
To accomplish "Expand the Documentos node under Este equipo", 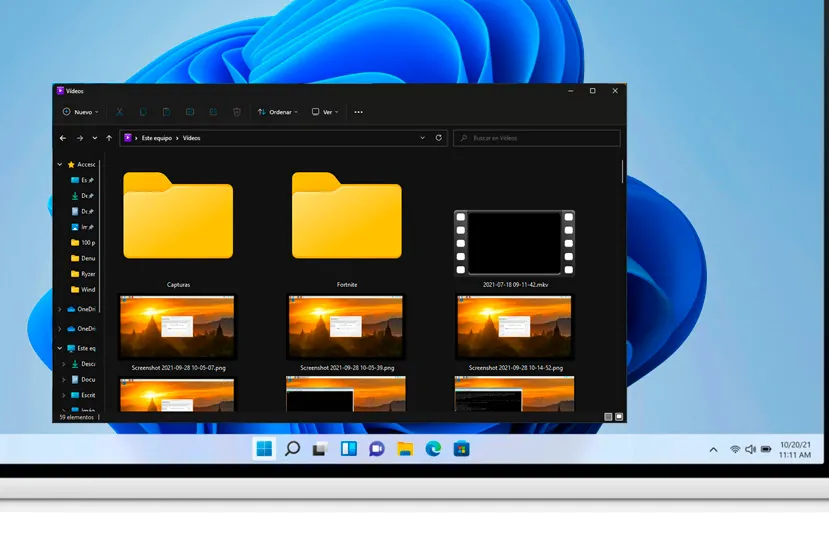I will pyautogui.click(x=63, y=380).
